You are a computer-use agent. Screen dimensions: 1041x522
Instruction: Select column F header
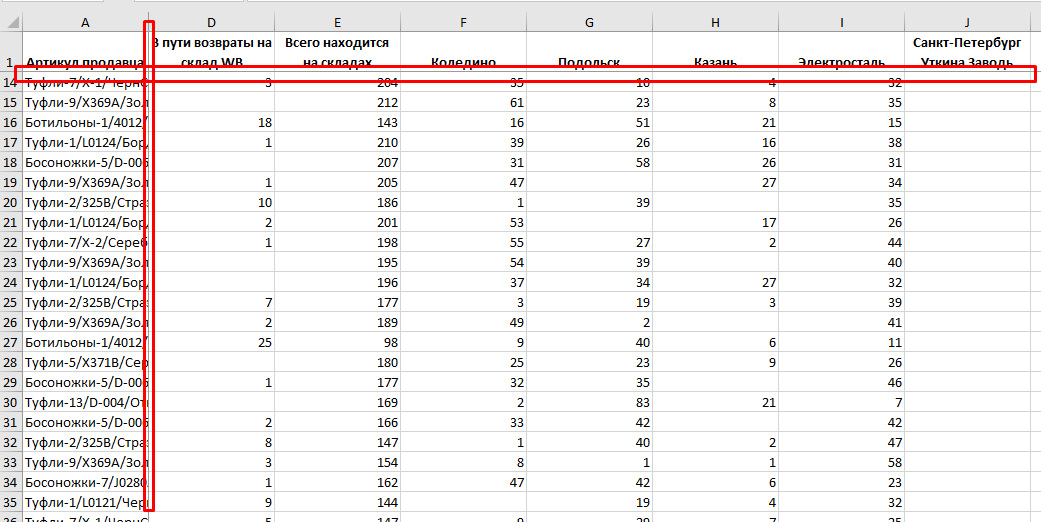pos(463,22)
